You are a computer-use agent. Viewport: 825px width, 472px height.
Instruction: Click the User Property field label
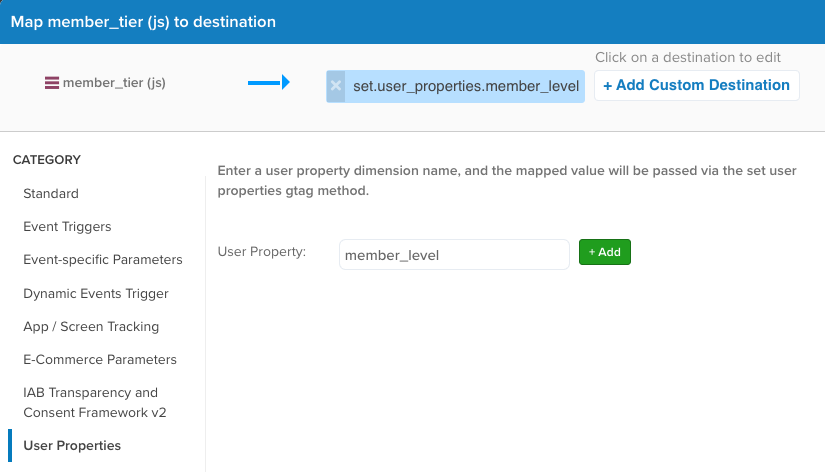[261, 252]
